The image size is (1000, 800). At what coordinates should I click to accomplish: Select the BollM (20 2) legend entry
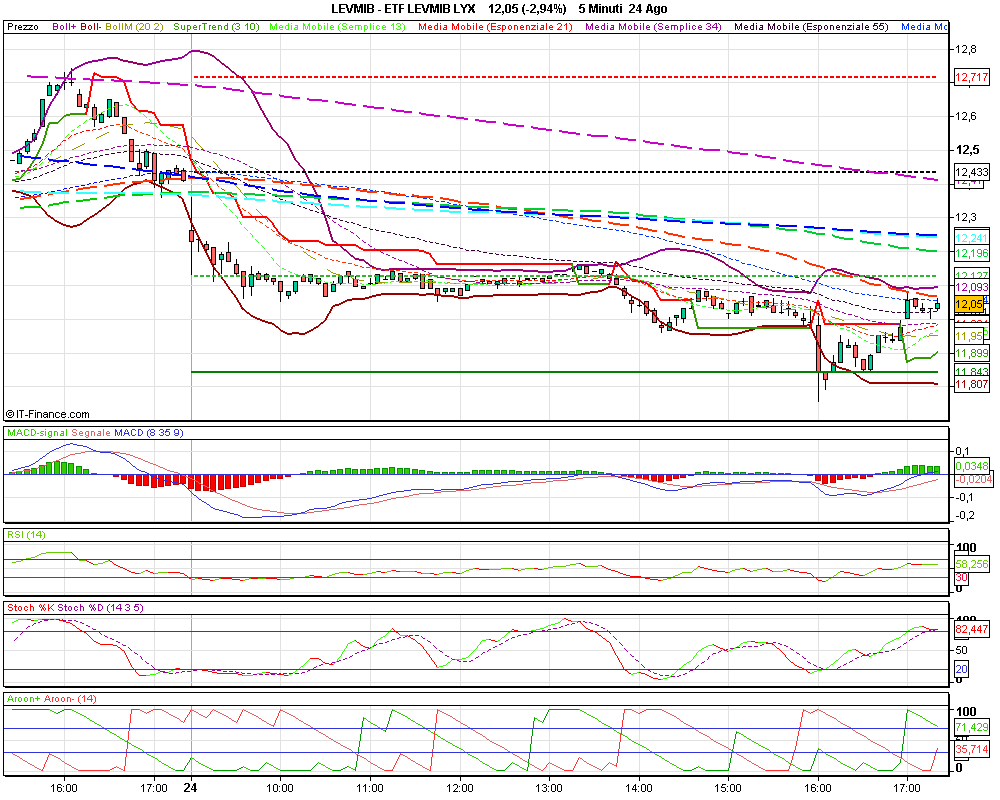click(134, 27)
